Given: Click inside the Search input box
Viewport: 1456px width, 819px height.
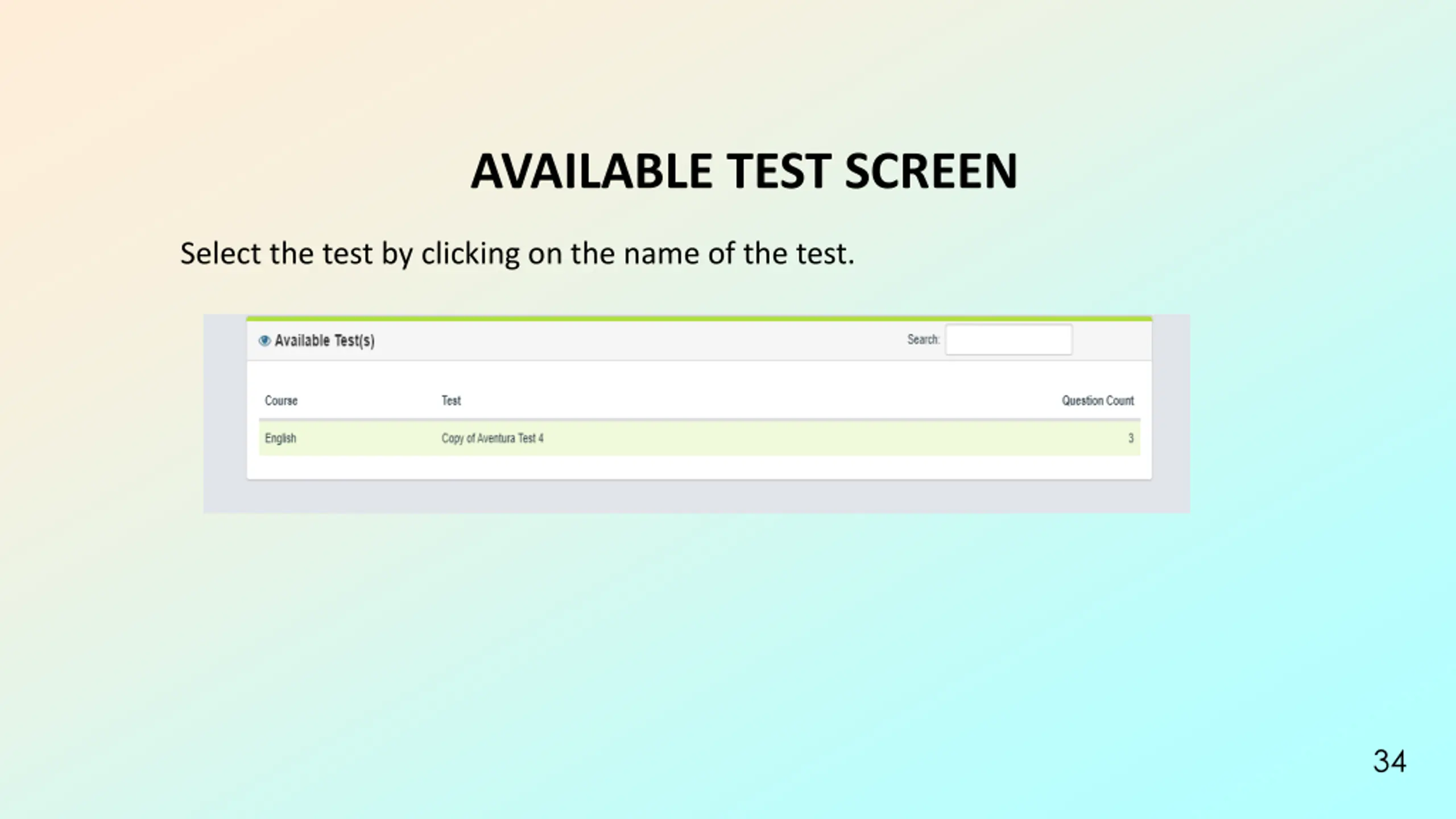Looking at the screenshot, I should click(1008, 340).
